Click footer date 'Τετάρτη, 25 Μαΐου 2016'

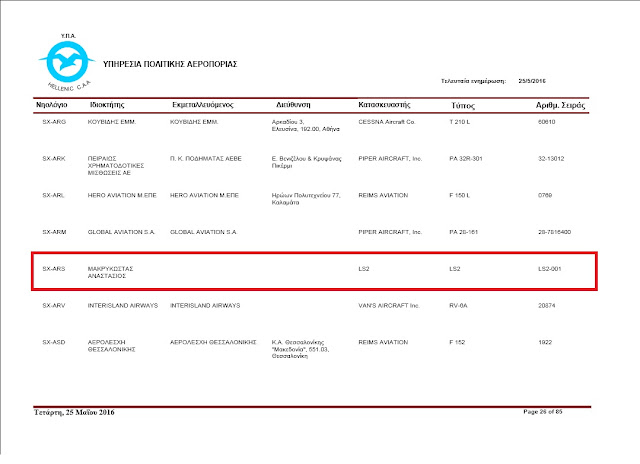74,412
